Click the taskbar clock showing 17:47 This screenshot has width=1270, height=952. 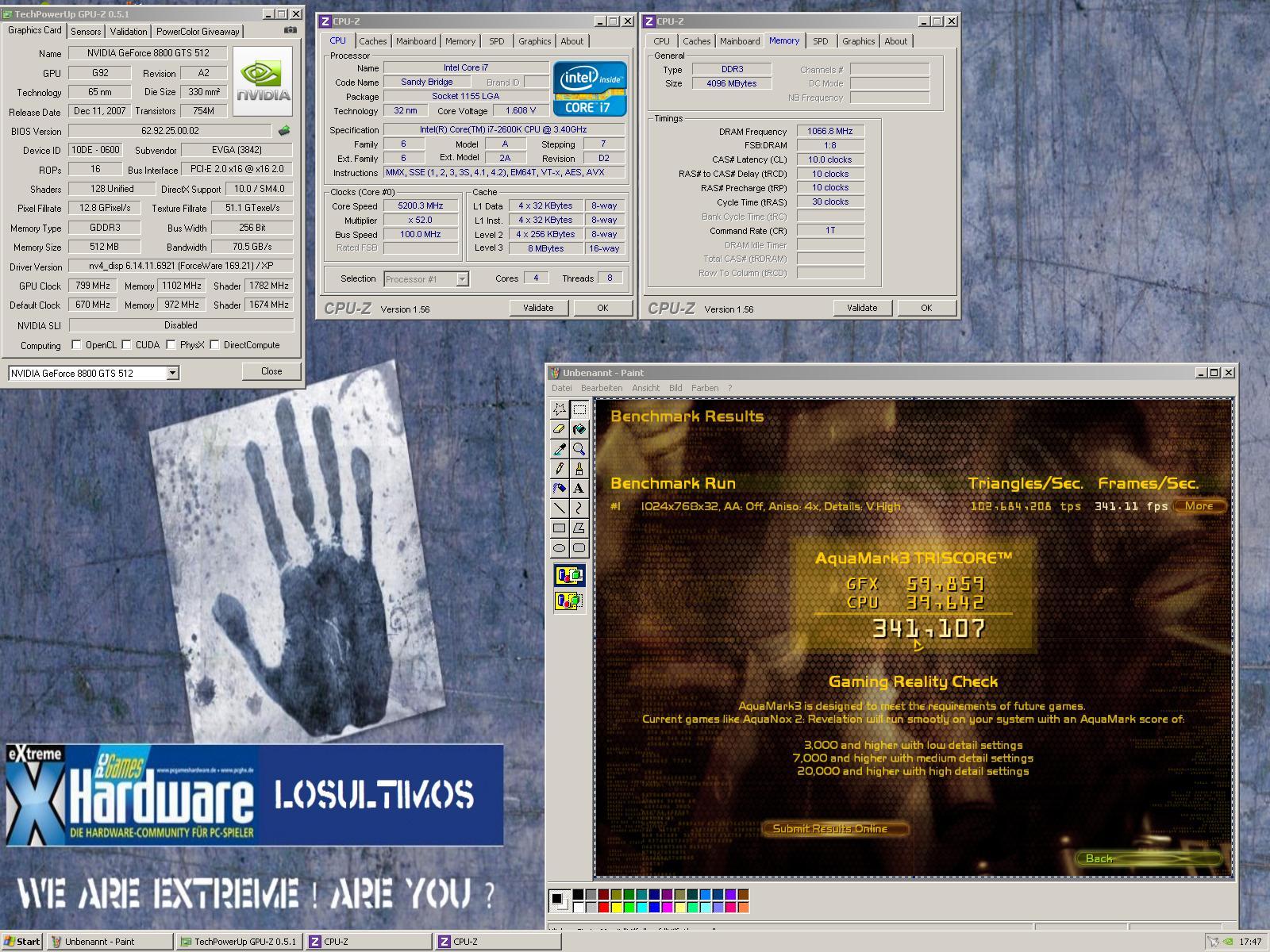pos(1250,942)
